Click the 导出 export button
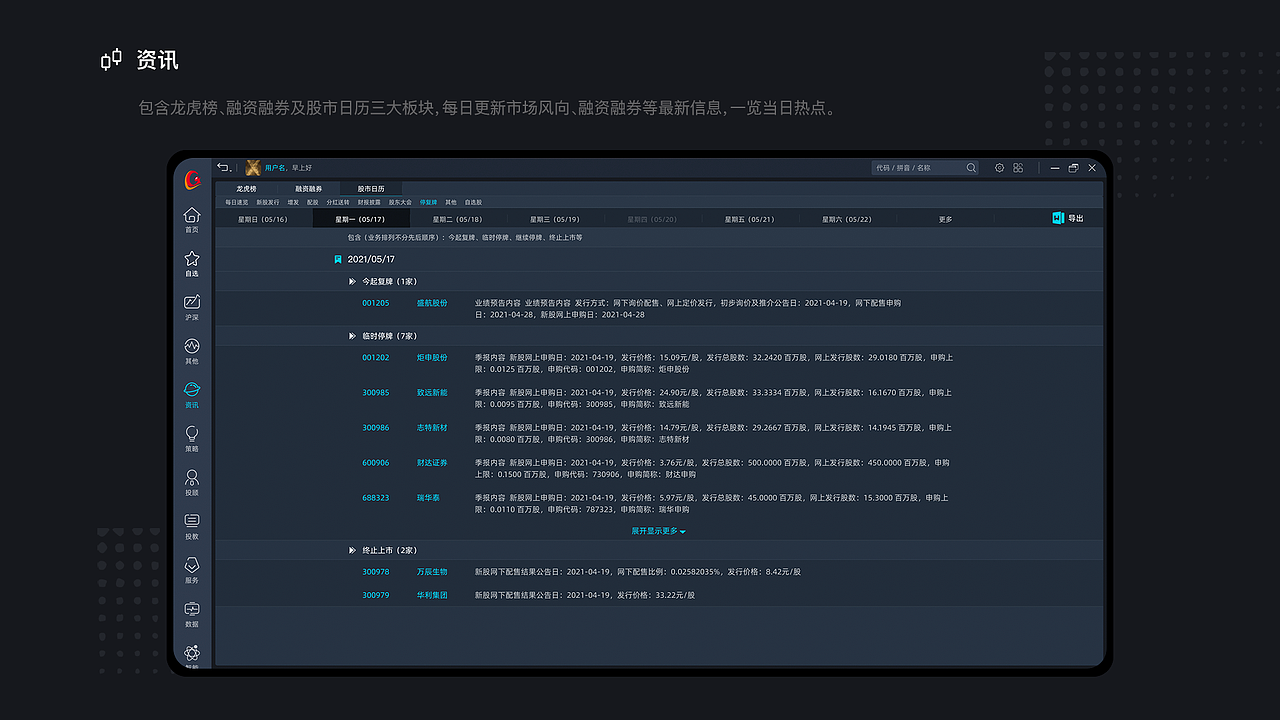The width and height of the screenshot is (1280, 720). [x=1070, y=218]
